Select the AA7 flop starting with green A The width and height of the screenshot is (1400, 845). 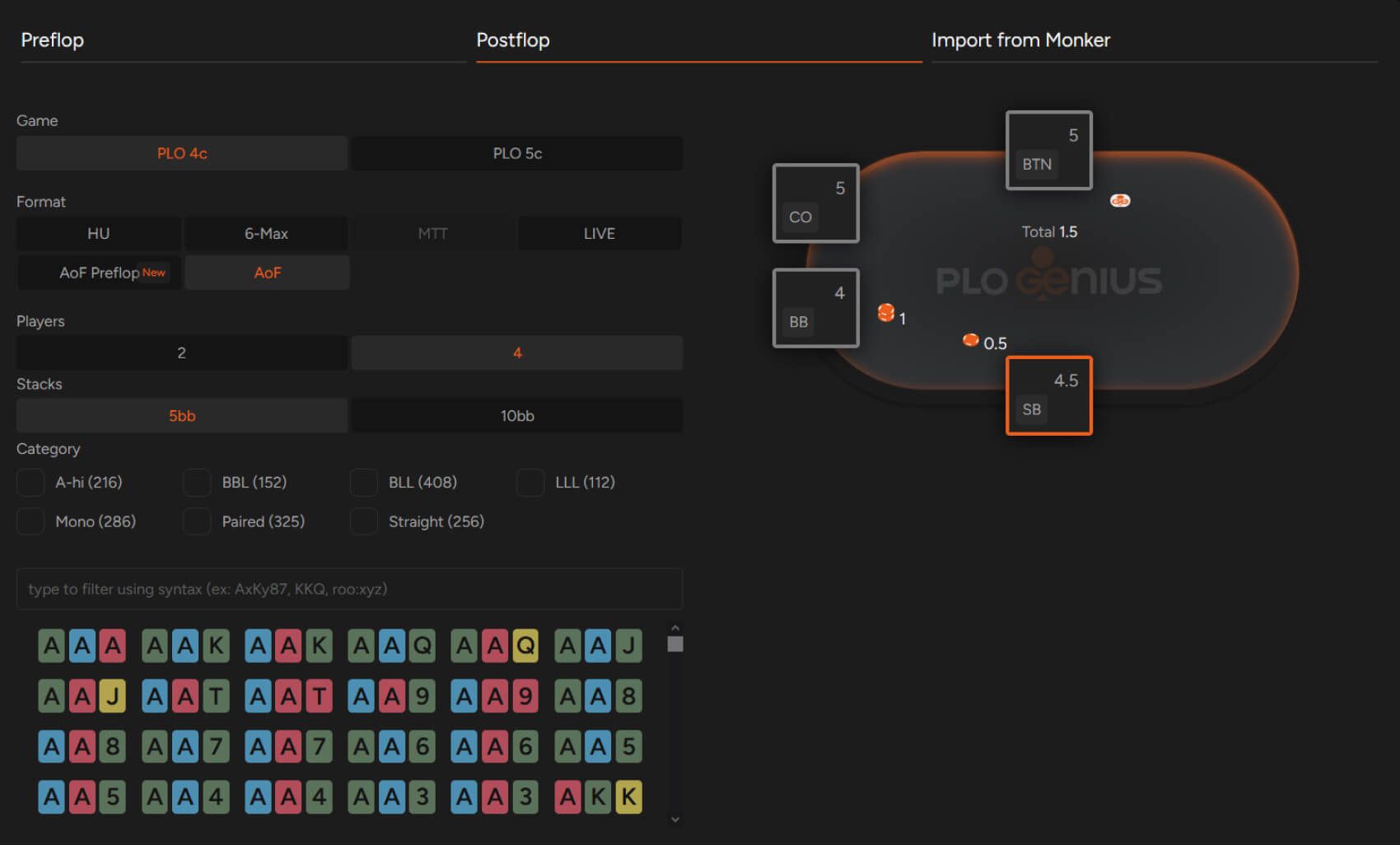185,746
